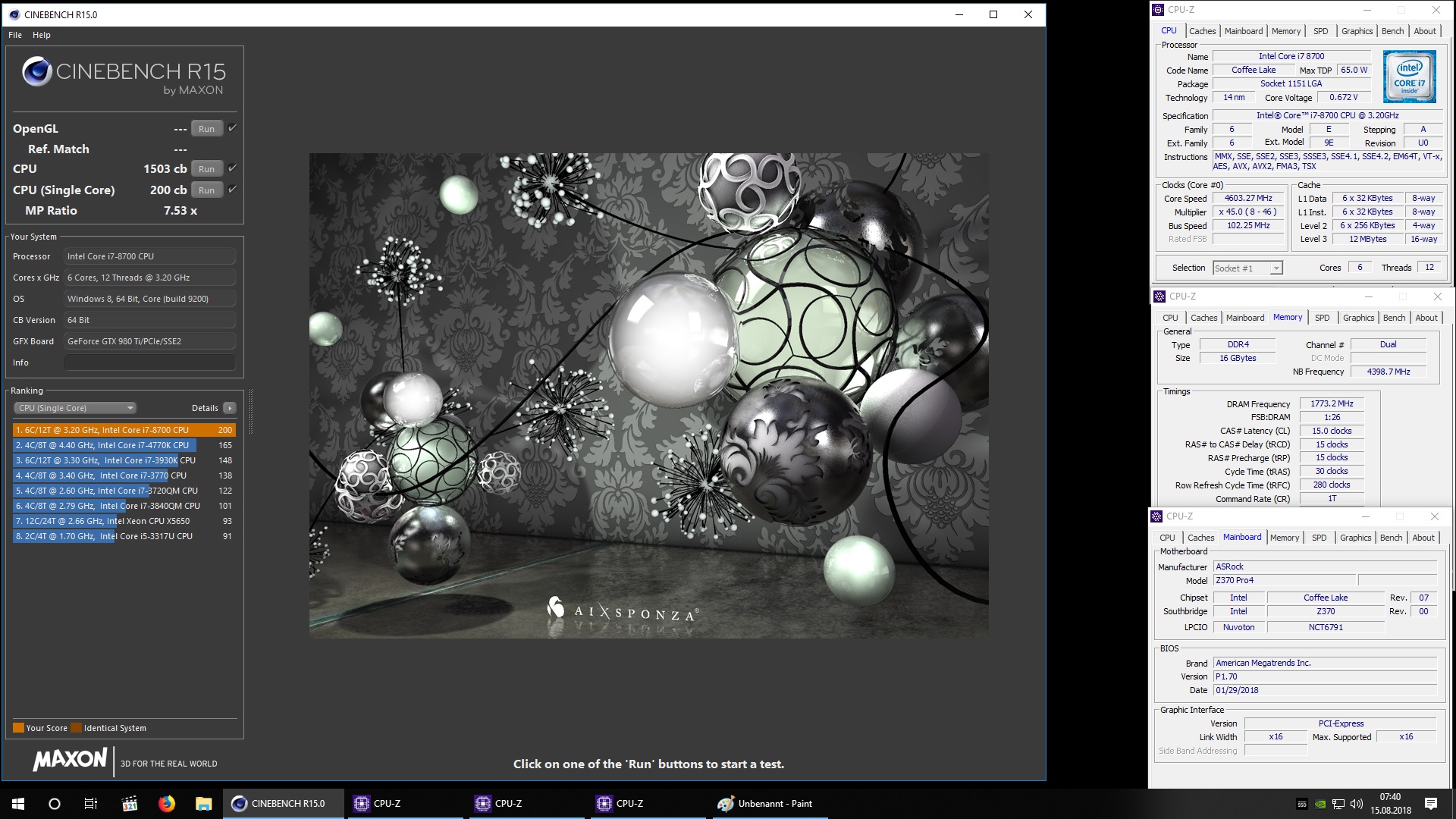The image size is (1456, 819).
Task: Open SPD tab in top CPU-Z window
Action: tap(1320, 31)
